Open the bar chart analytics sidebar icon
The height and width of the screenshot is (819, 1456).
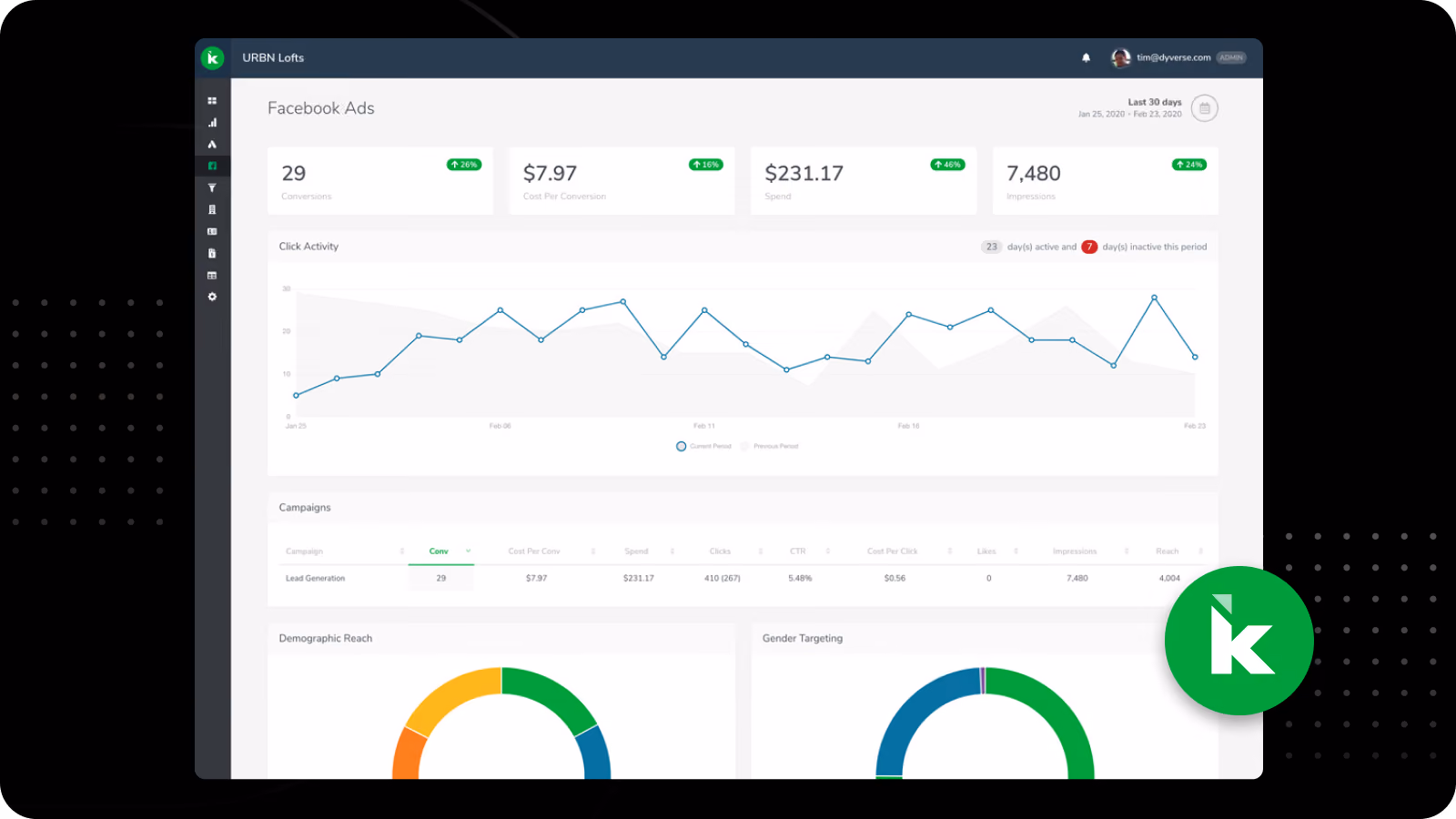tap(212, 123)
